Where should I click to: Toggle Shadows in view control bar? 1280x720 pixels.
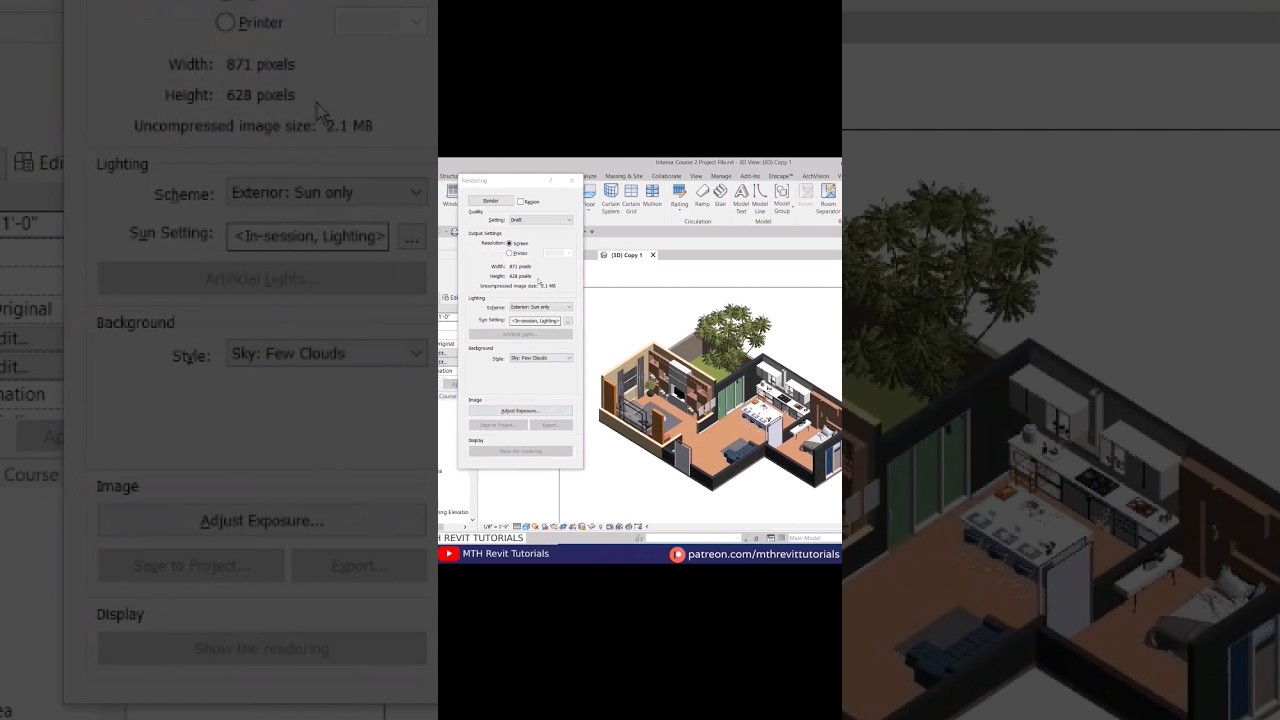pyautogui.click(x=545, y=527)
